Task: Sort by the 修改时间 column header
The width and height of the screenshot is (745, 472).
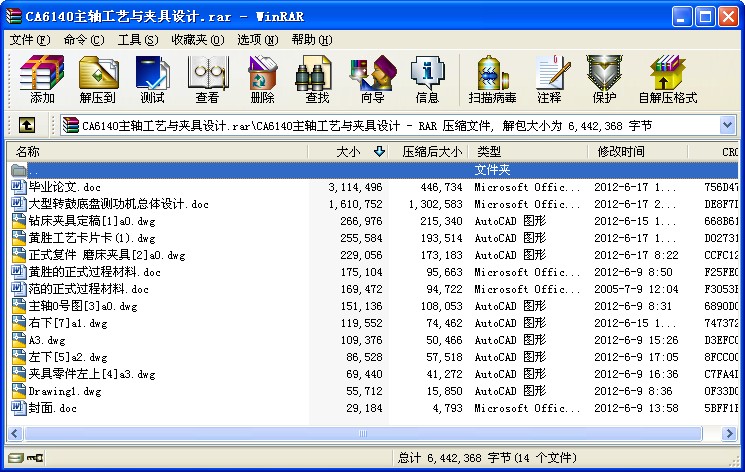Action: 638,152
